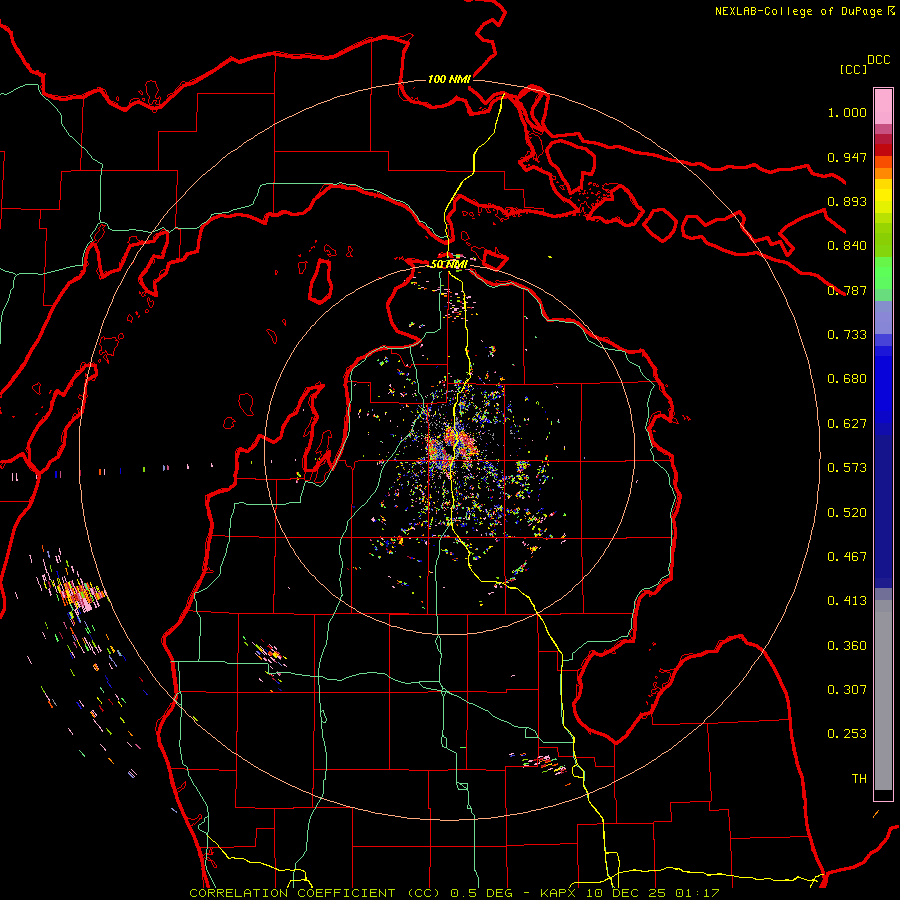
Task: Click the pink echo cluster over Lake Michigan
Action: pos(79,594)
